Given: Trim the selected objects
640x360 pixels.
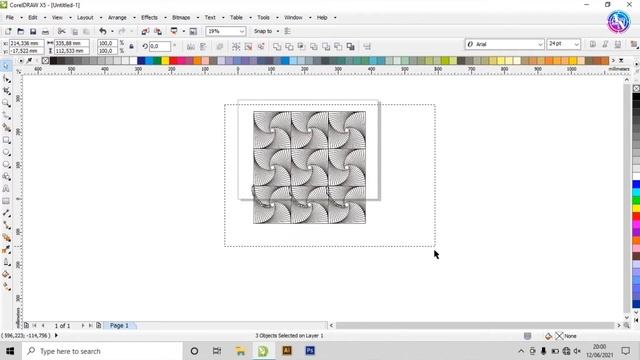Looking at the screenshot, I should tap(289, 47).
